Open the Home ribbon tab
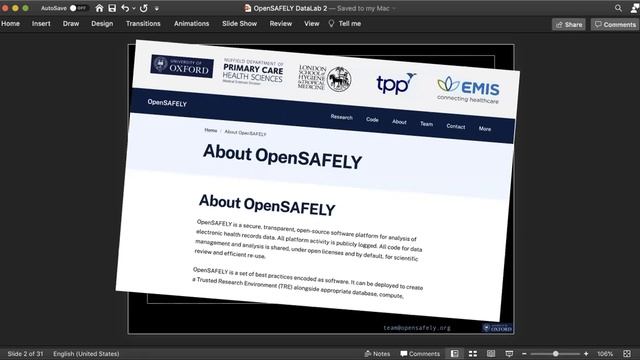 pos(10,24)
